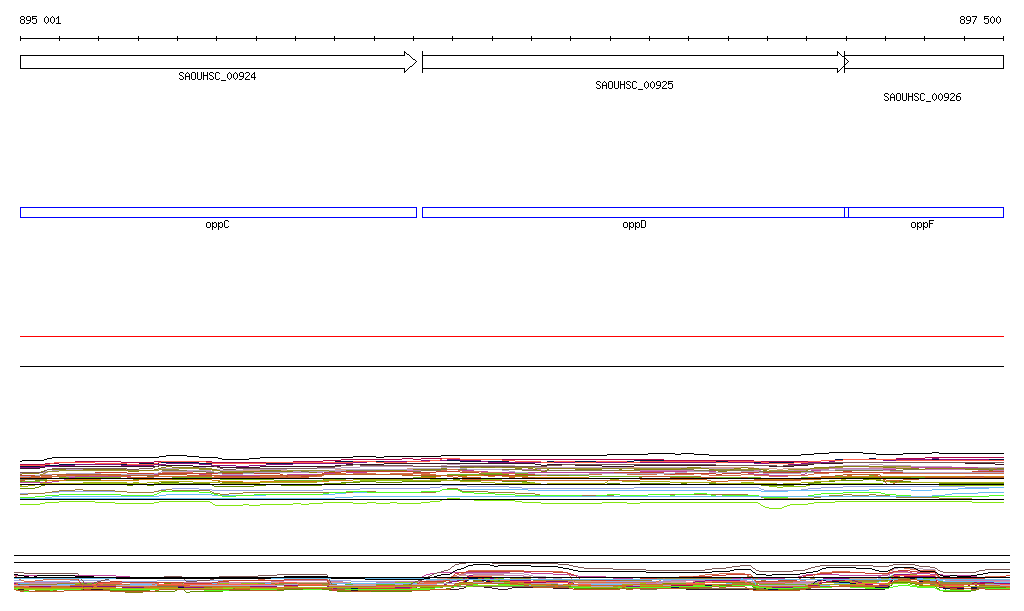Pick the blue oppF feature box
The image size is (1024, 611).
(x=925, y=212)
